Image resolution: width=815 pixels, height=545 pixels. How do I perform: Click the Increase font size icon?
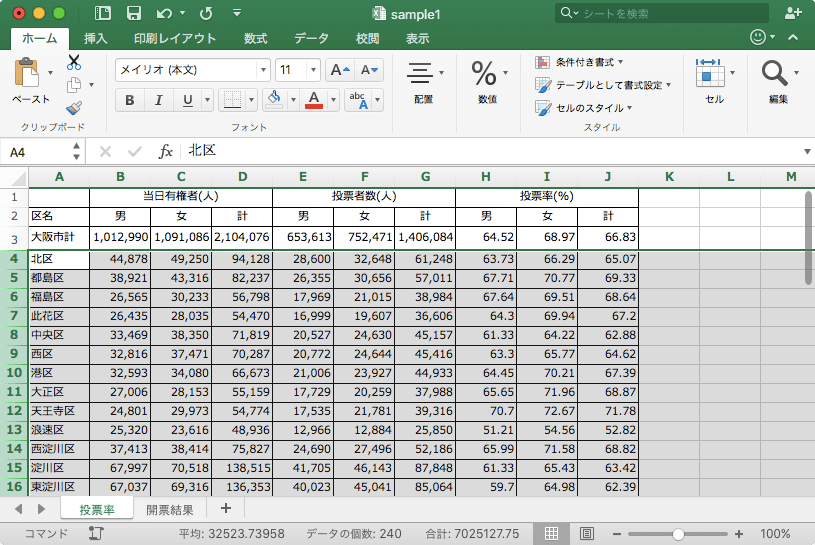click(340, 70)
